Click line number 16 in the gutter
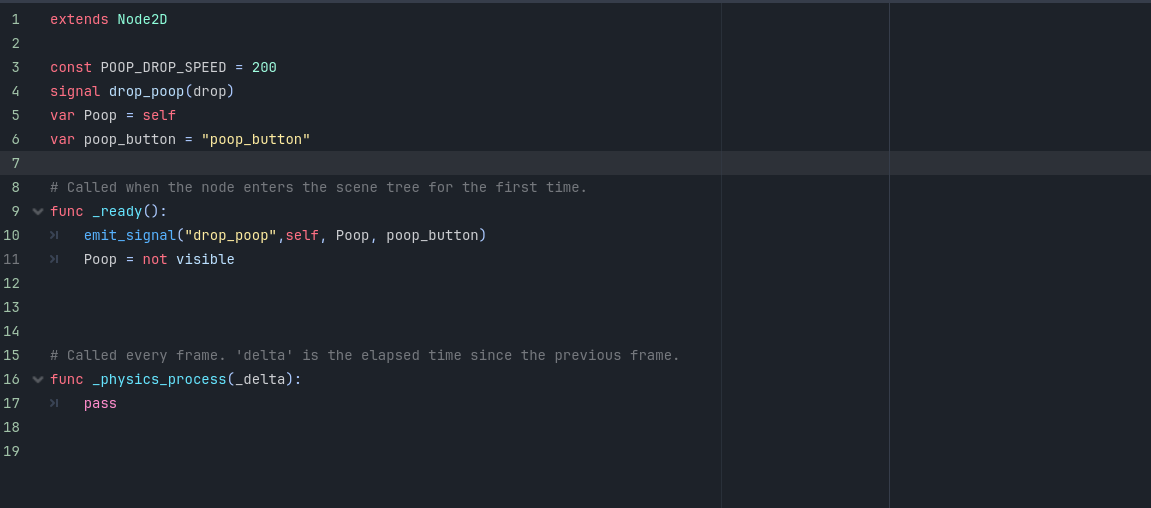Viewport: 1151px width, 508px height. pos(12,380)
